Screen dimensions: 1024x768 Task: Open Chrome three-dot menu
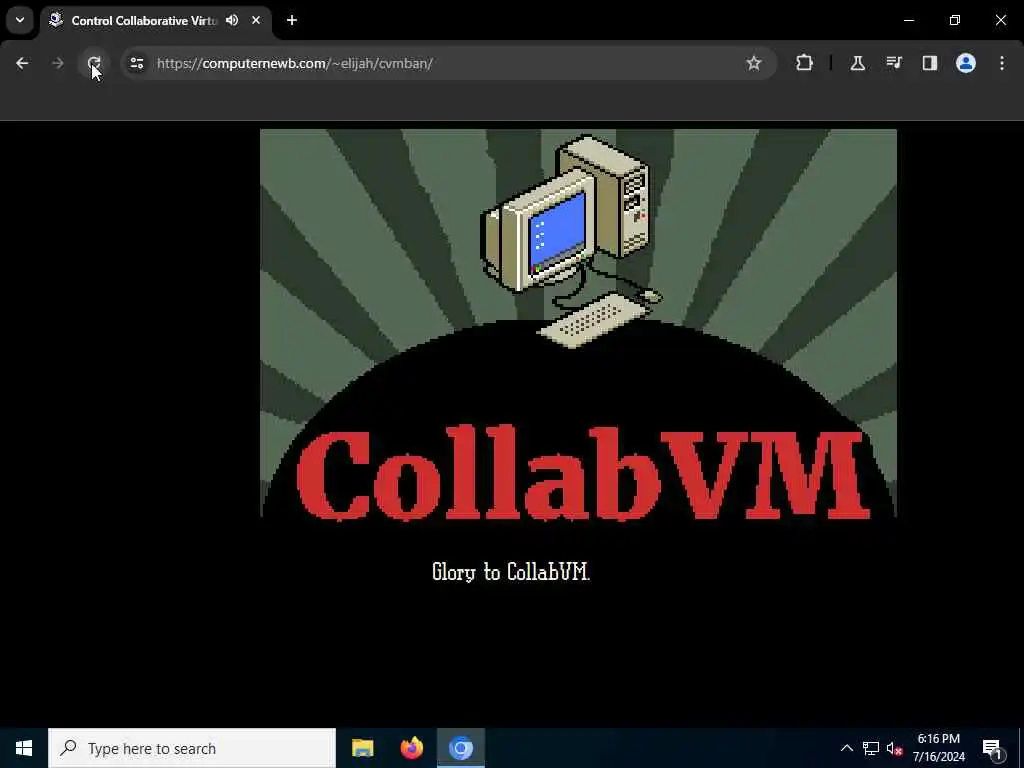click(1002, 63)
